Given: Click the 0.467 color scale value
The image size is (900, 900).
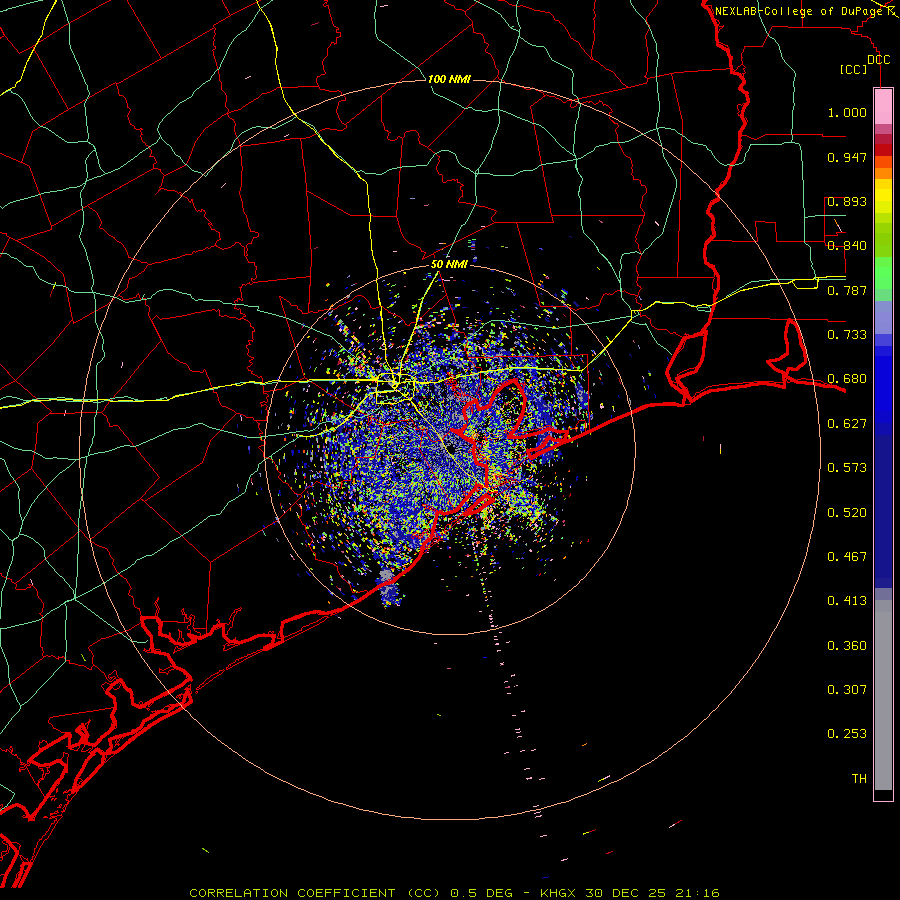Looking at the screenshot, I should [847, 557].
